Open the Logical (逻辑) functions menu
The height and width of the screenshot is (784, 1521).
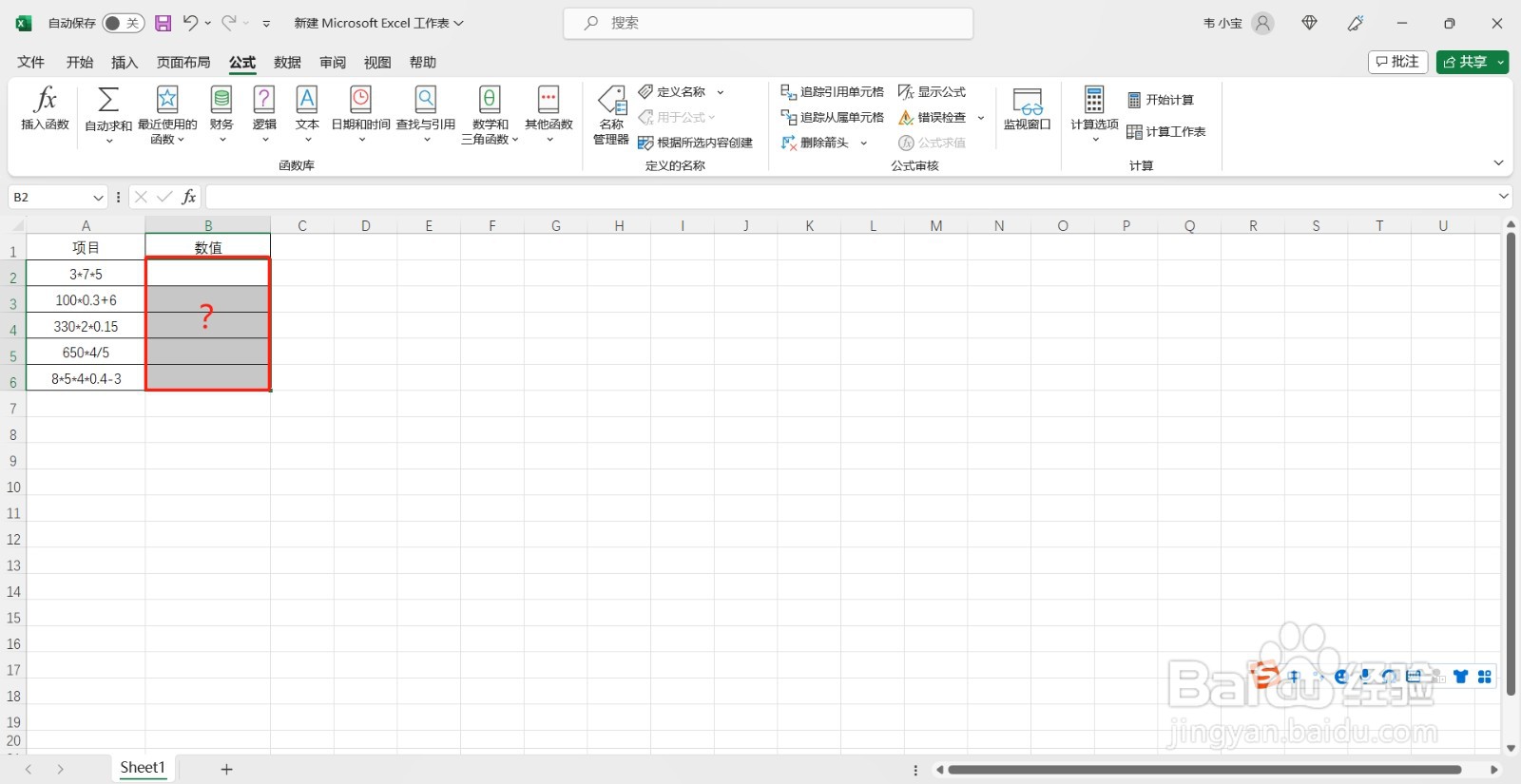264,114
